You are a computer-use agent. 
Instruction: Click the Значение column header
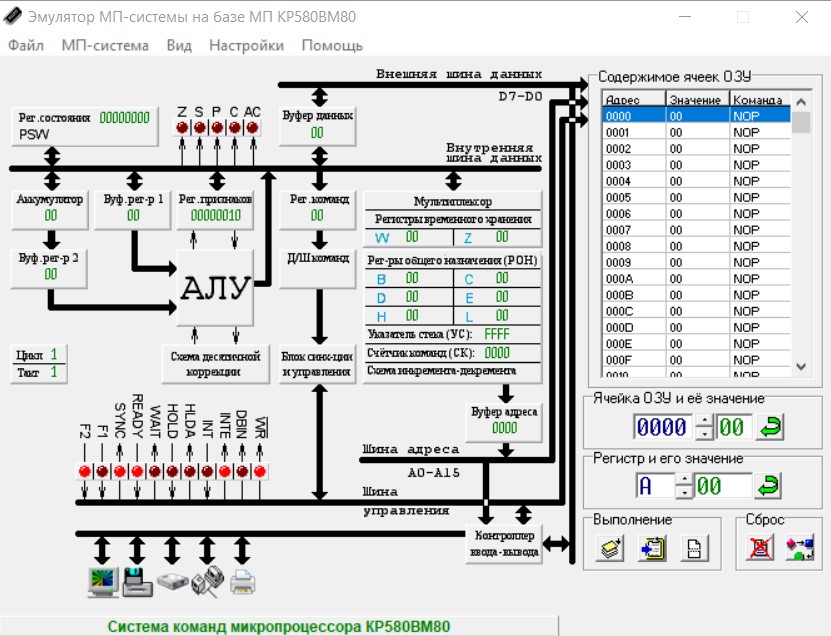[x=697, y=100]
